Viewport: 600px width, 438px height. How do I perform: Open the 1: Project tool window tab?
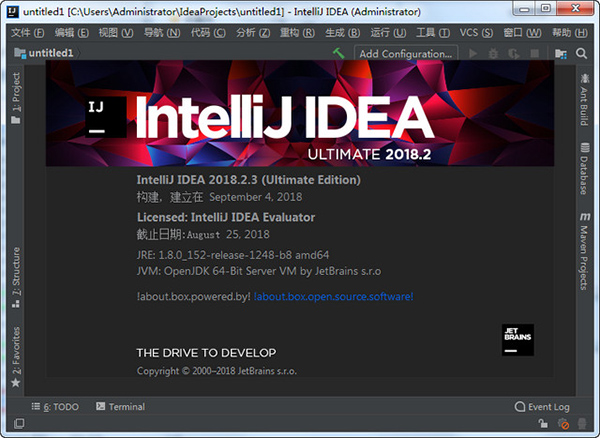[x=16, y=98]
